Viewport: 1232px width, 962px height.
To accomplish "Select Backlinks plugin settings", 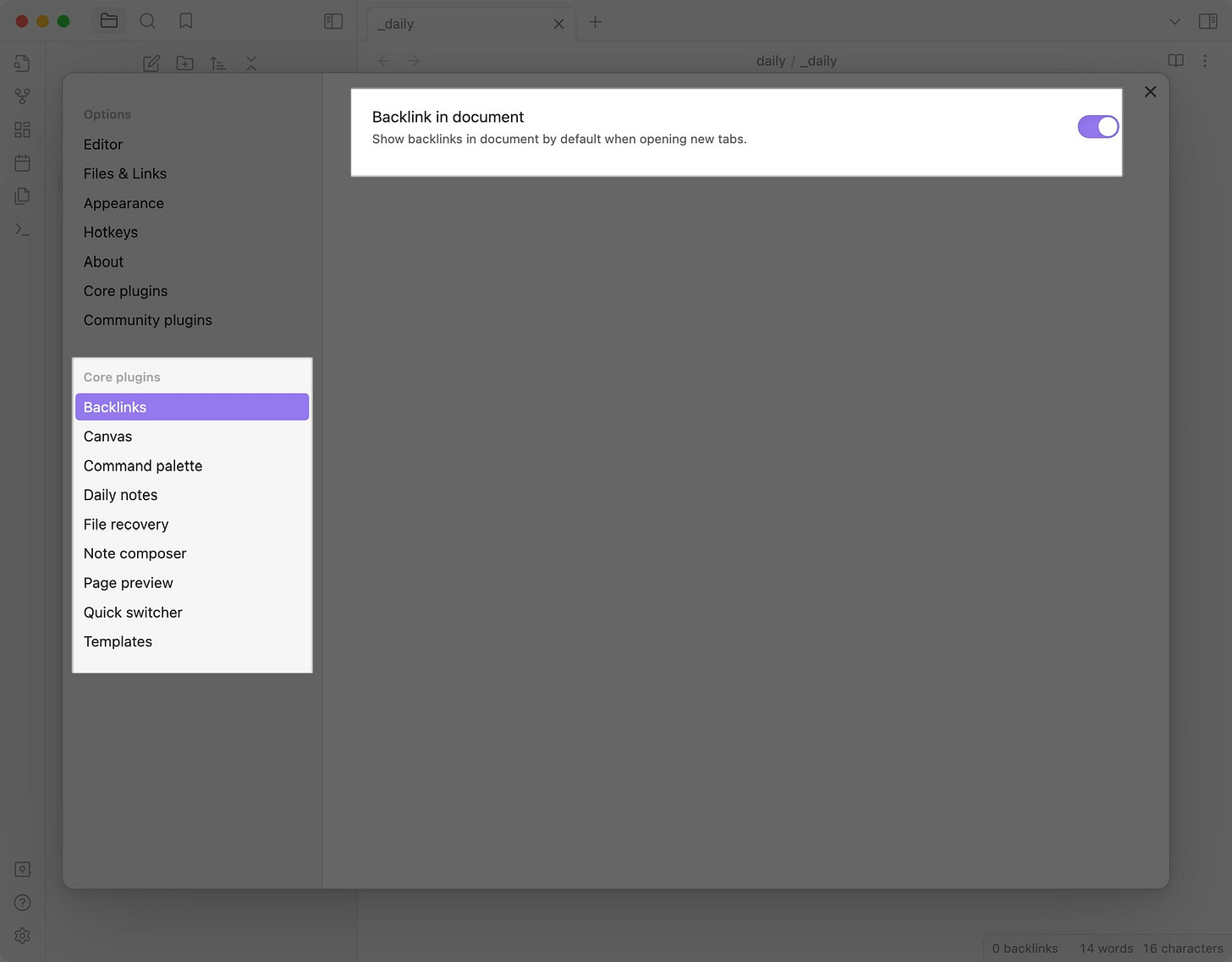I will coord(192,407).
